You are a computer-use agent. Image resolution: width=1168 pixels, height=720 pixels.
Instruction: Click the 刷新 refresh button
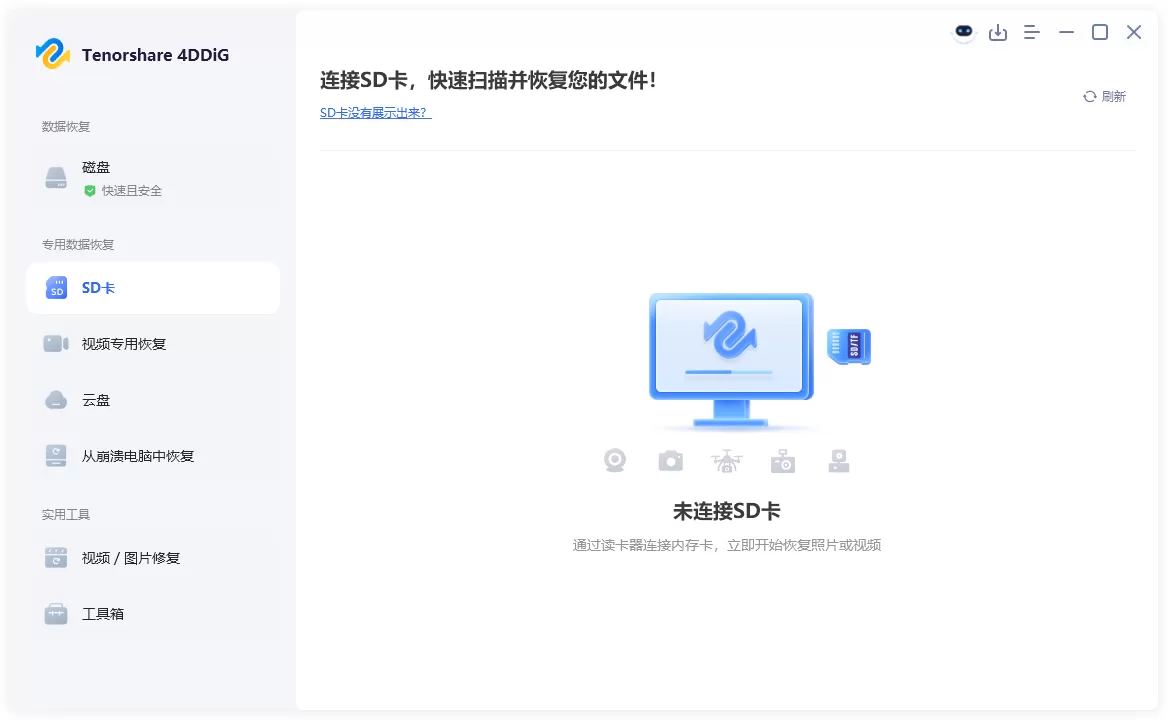coord(1104,96)
